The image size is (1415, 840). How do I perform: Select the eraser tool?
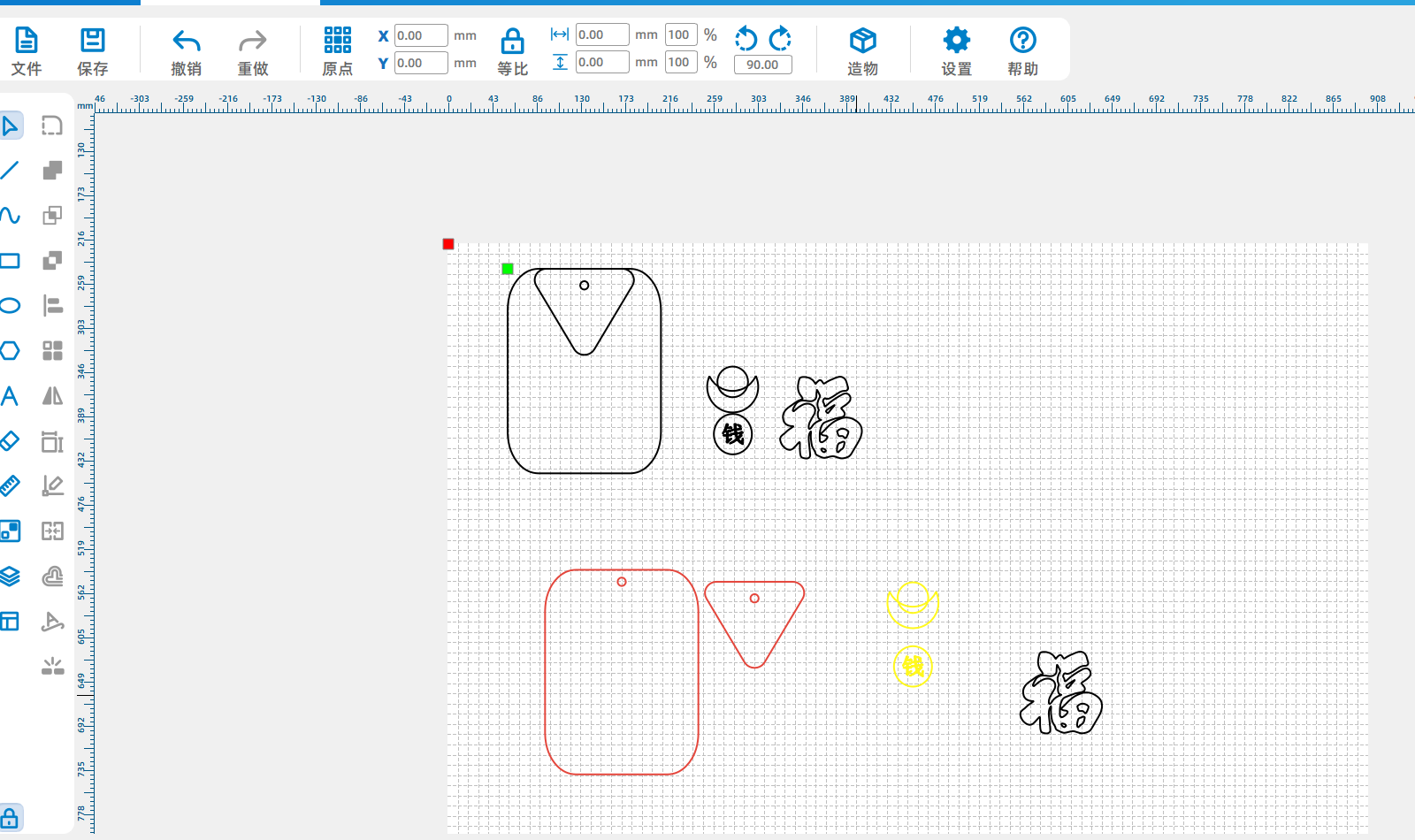point(10,440)
